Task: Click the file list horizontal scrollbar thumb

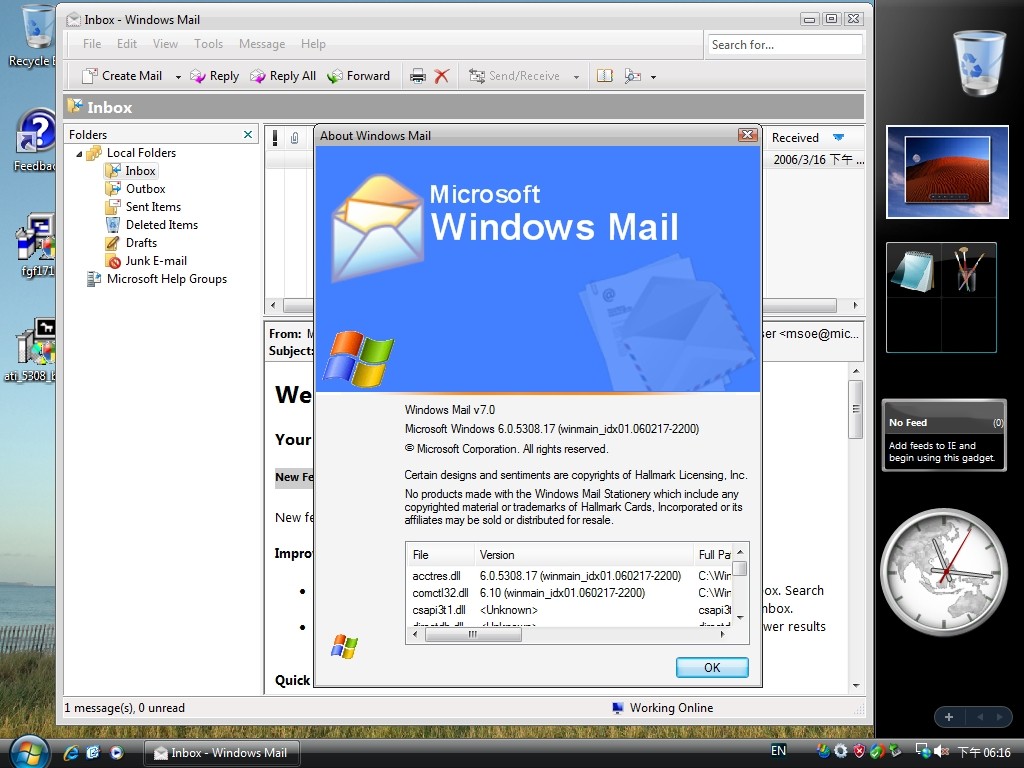Action: (473, 634)
